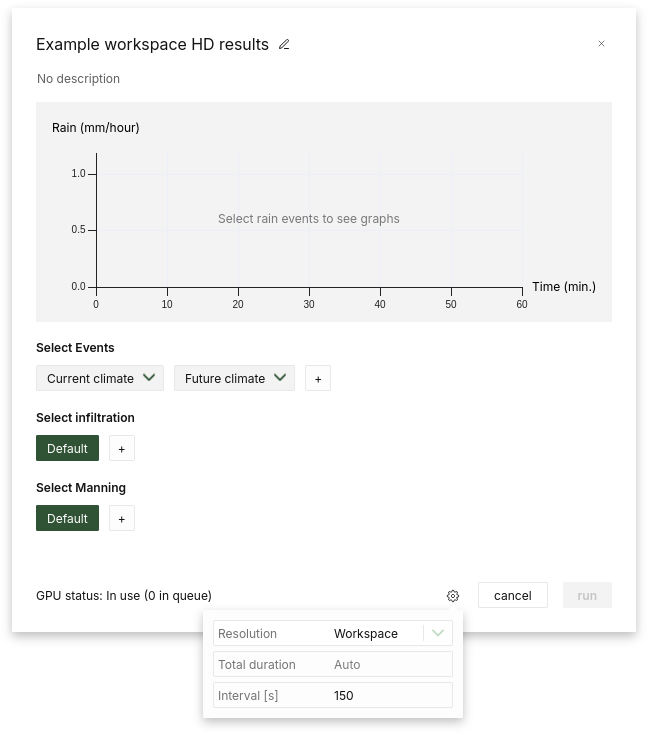Expand the Future climate dropdown
This screenshot has width=648, height=734.
pos(235,379)
